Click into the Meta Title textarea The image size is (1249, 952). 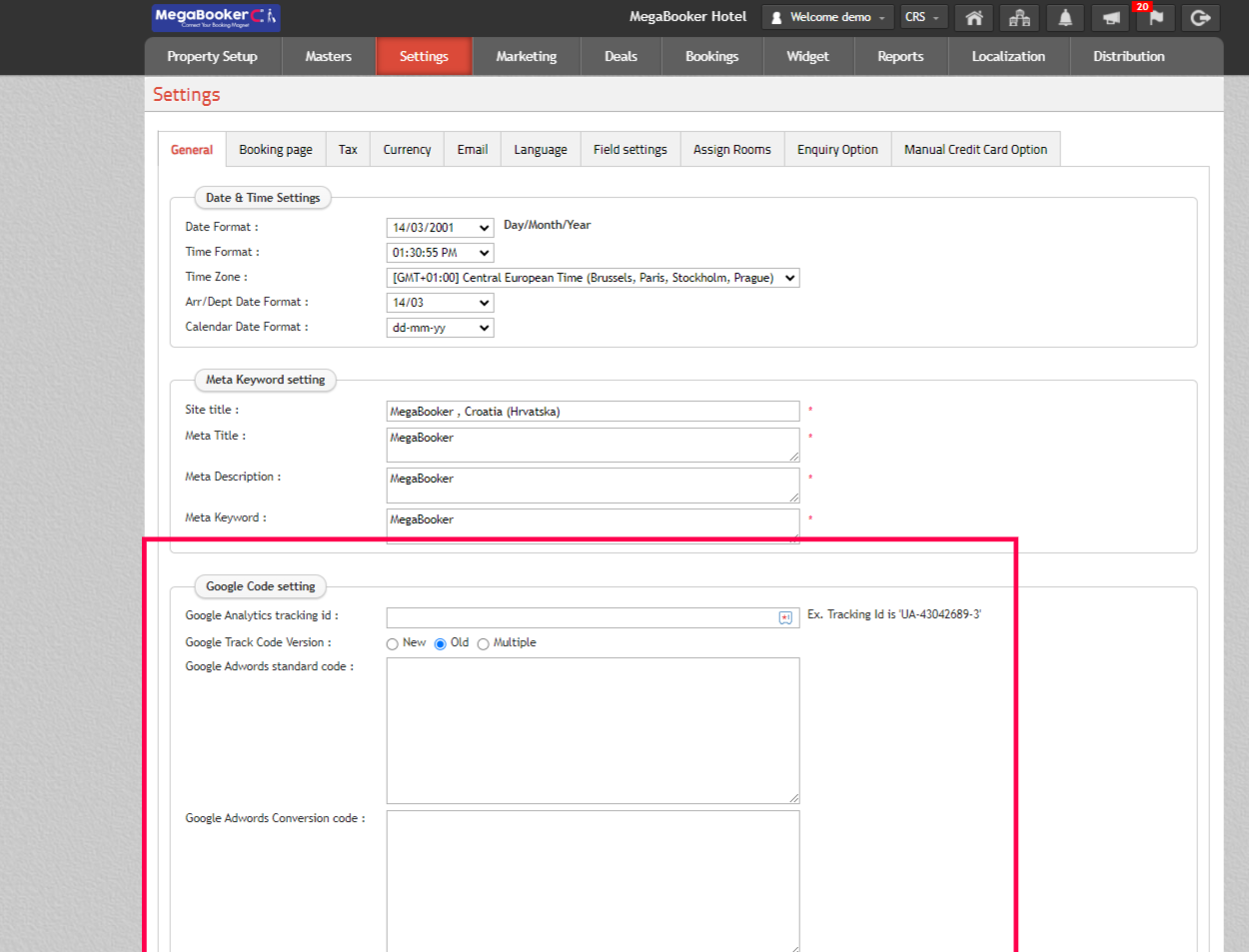(593, 445)
